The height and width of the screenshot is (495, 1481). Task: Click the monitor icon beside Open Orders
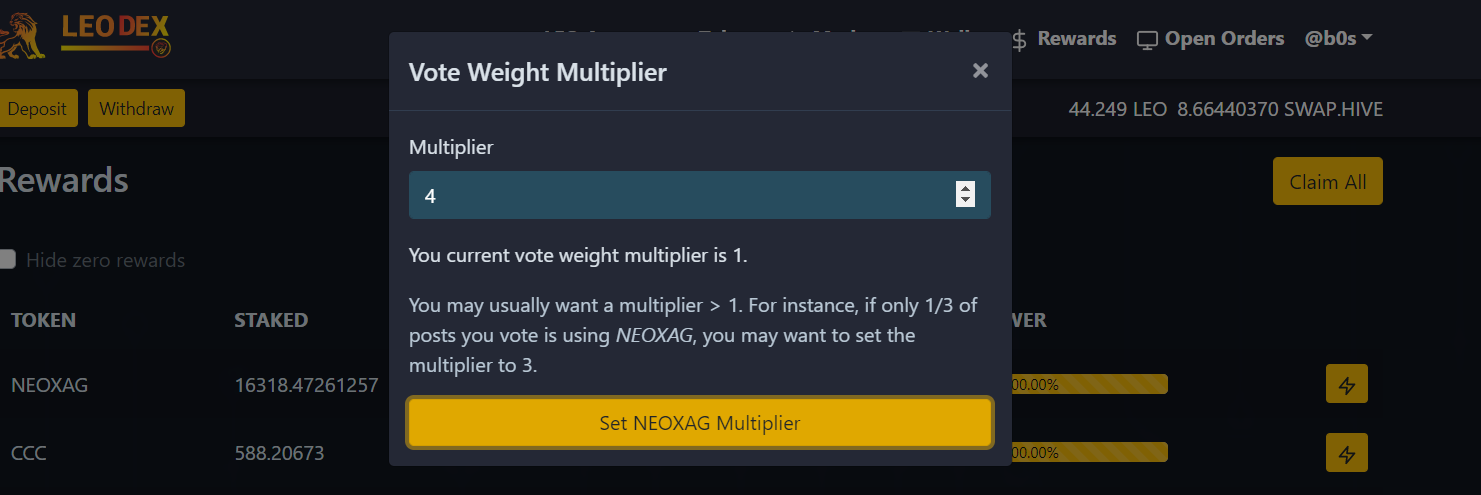[1147, 40]
